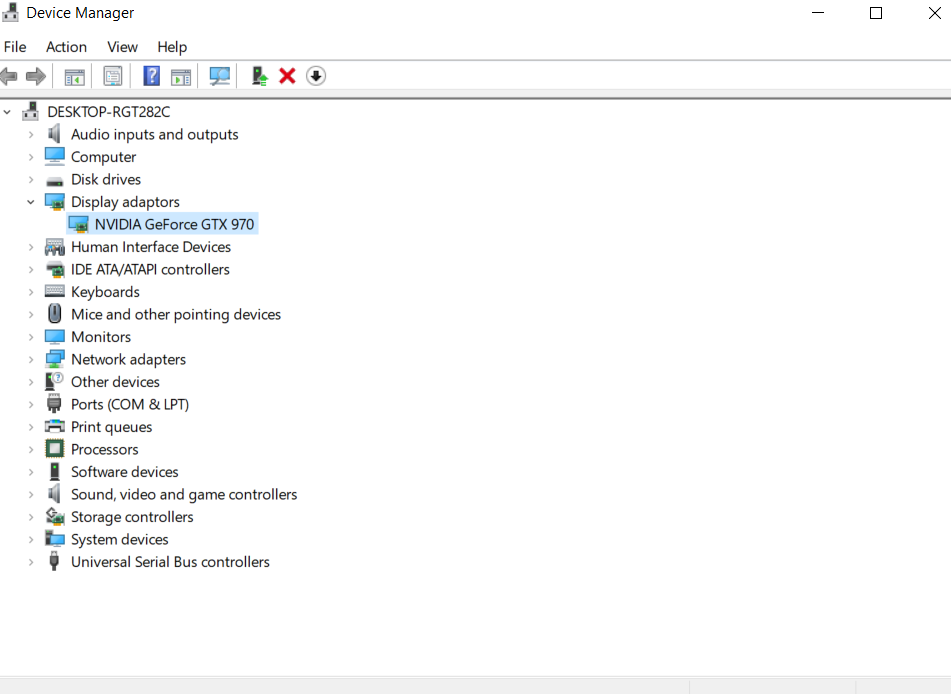Viewport: 951px width, 694px height.
Task: Click the Human Interface Devices icon
Action: point(55,247)
